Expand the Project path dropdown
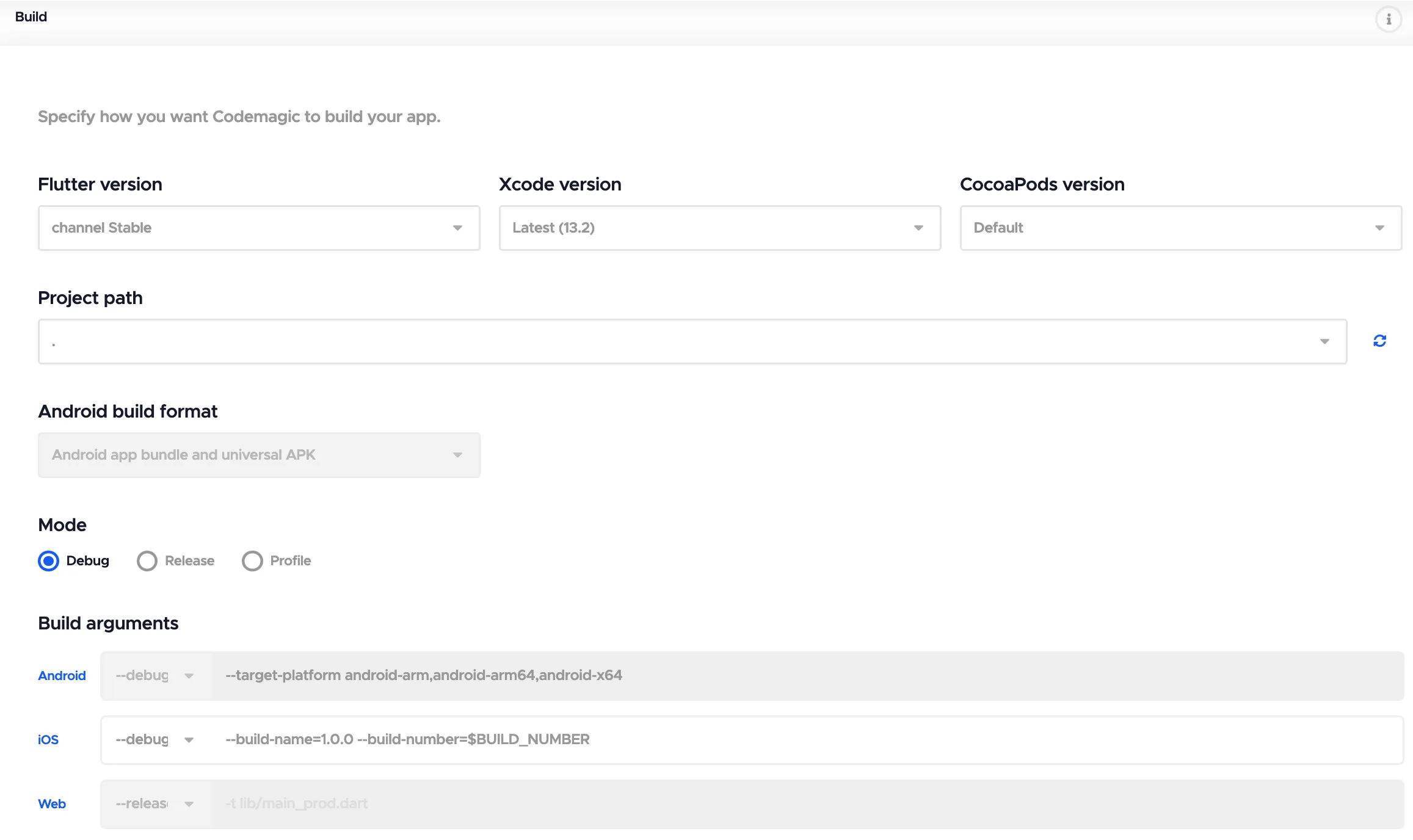The height and width of the screenshot is (840, 1413). tap(692, 341)
